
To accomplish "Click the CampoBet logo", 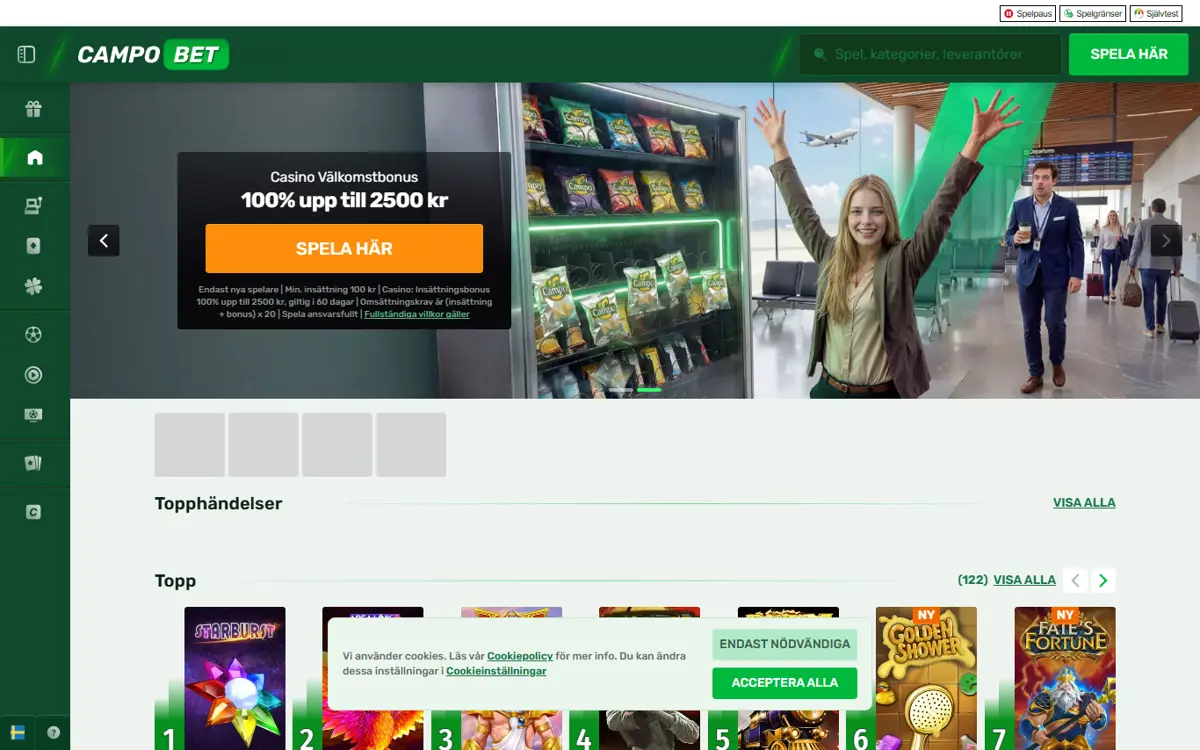I will click(x=153, y=54).
